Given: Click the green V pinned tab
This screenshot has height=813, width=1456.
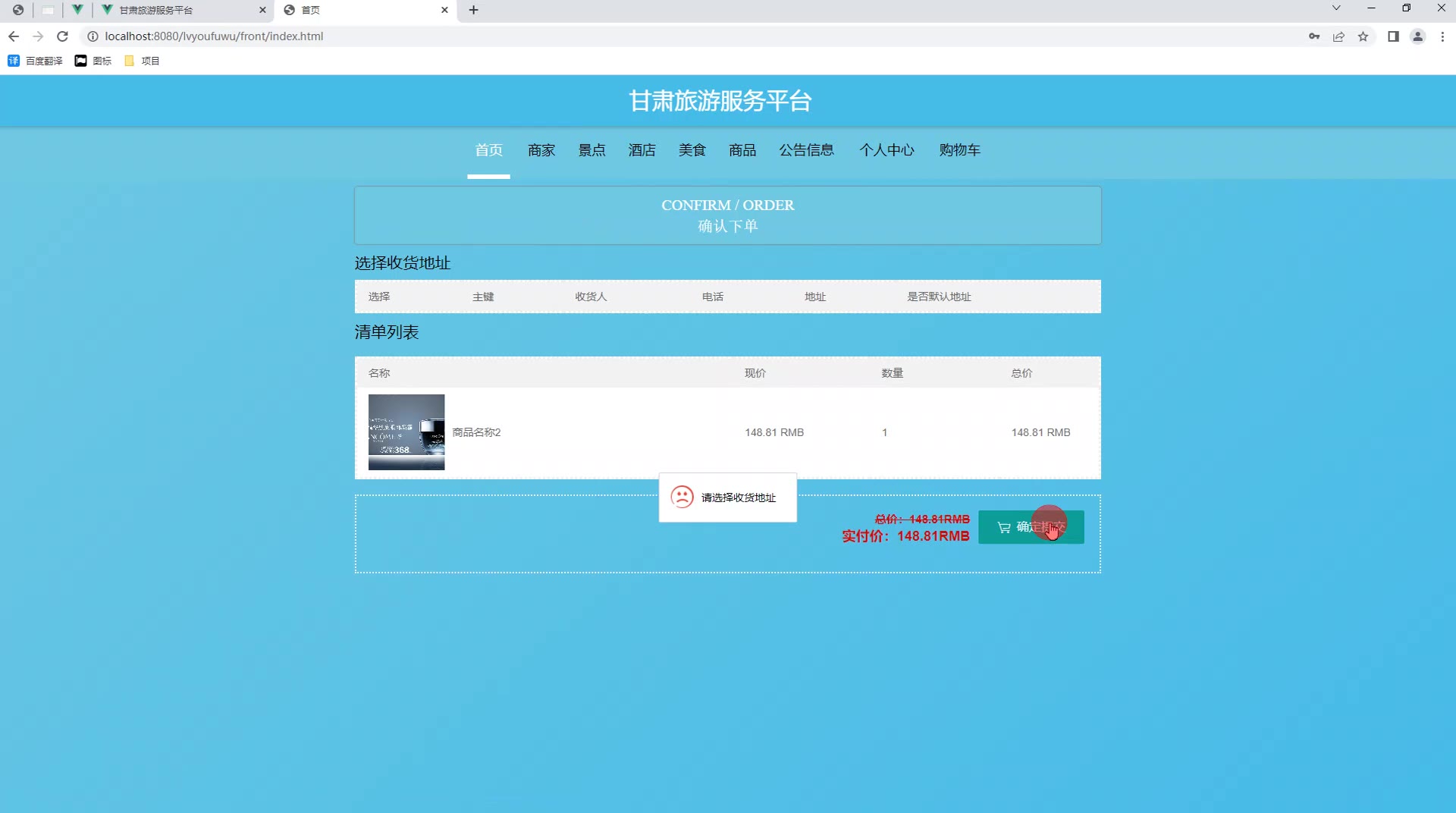Looking at the screenshot, I should point(77,10).
